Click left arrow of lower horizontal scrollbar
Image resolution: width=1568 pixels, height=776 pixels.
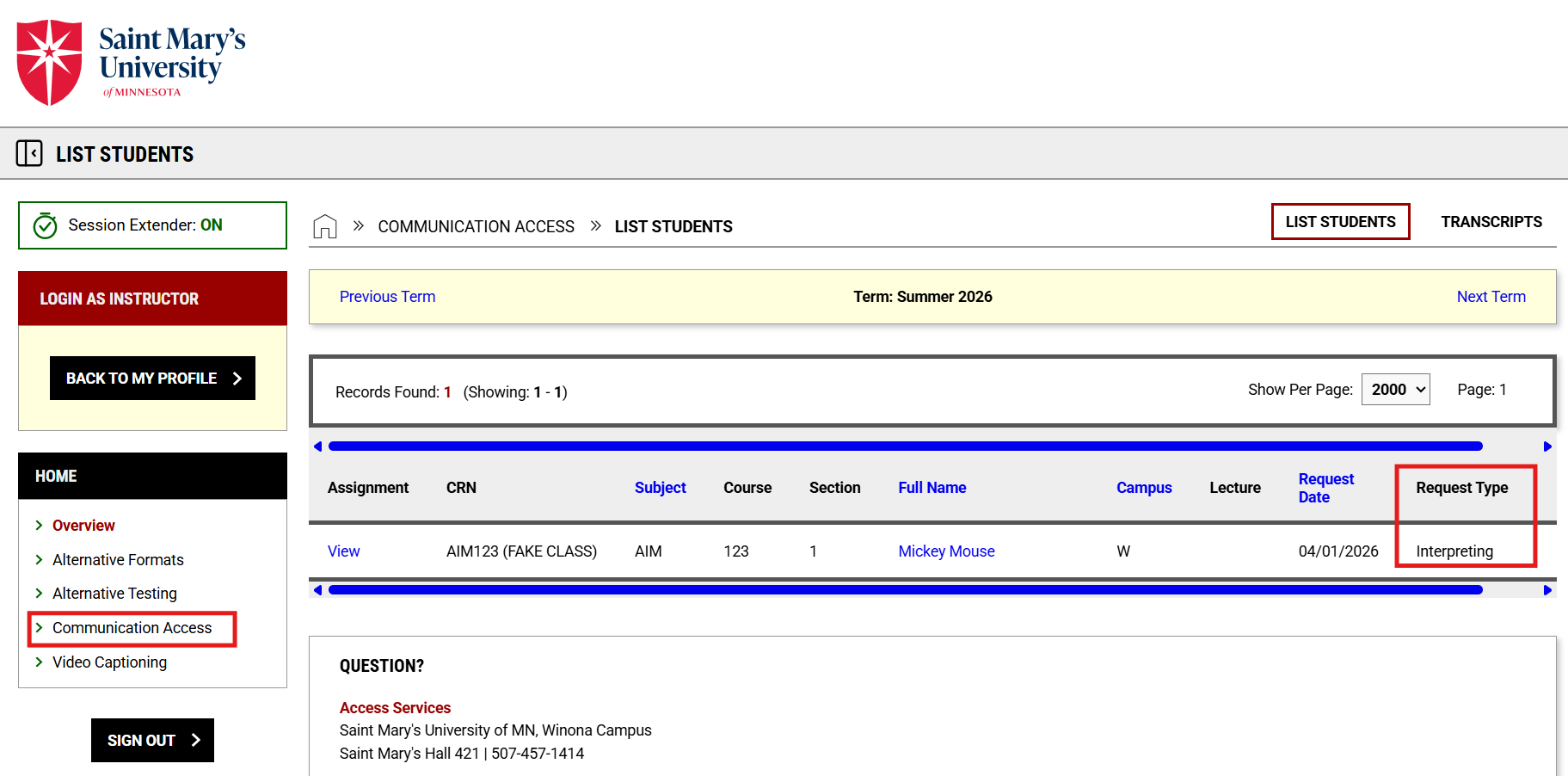pos(317,590)
